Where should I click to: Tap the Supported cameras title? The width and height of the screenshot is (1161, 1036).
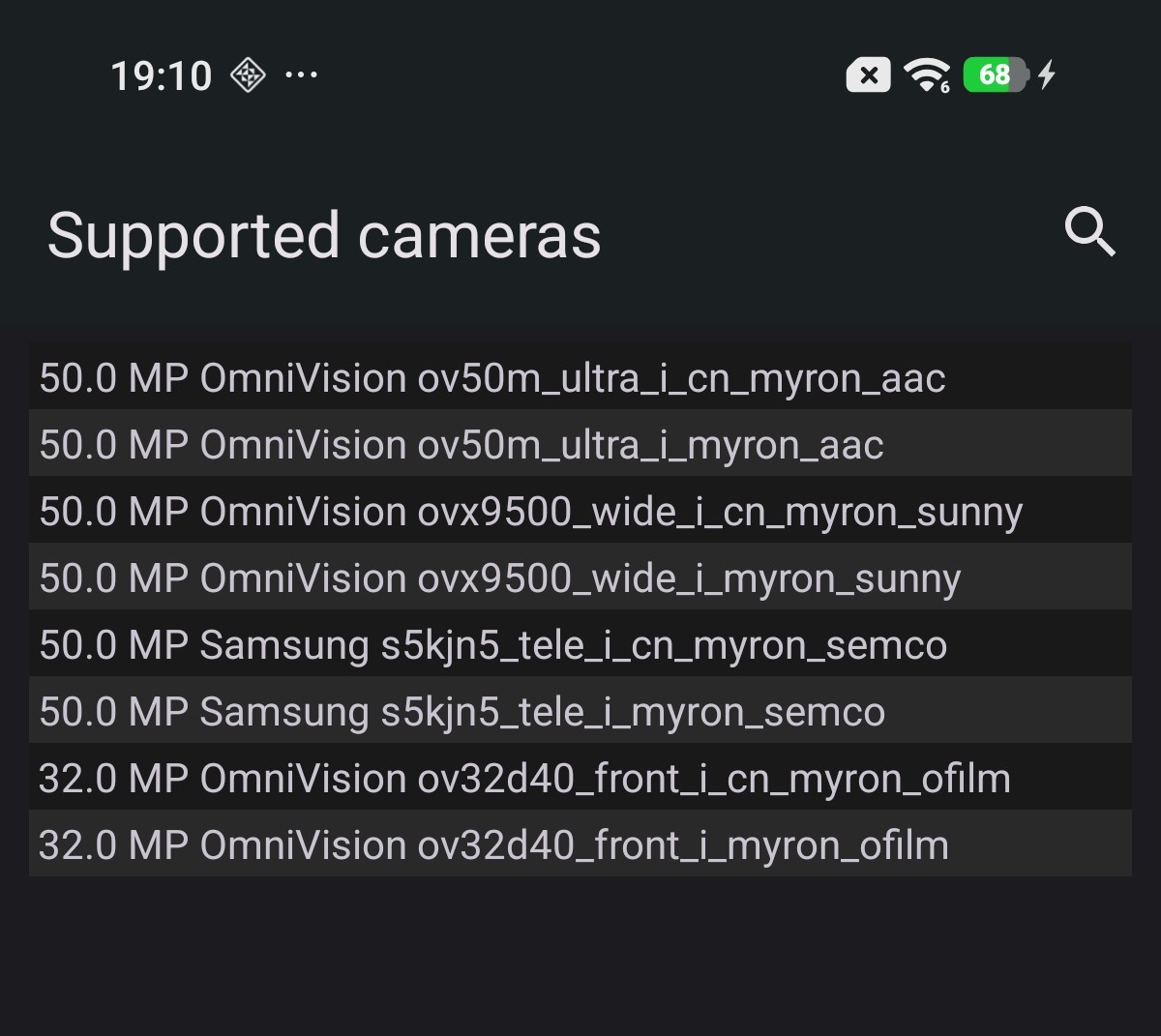click(324, 237)
